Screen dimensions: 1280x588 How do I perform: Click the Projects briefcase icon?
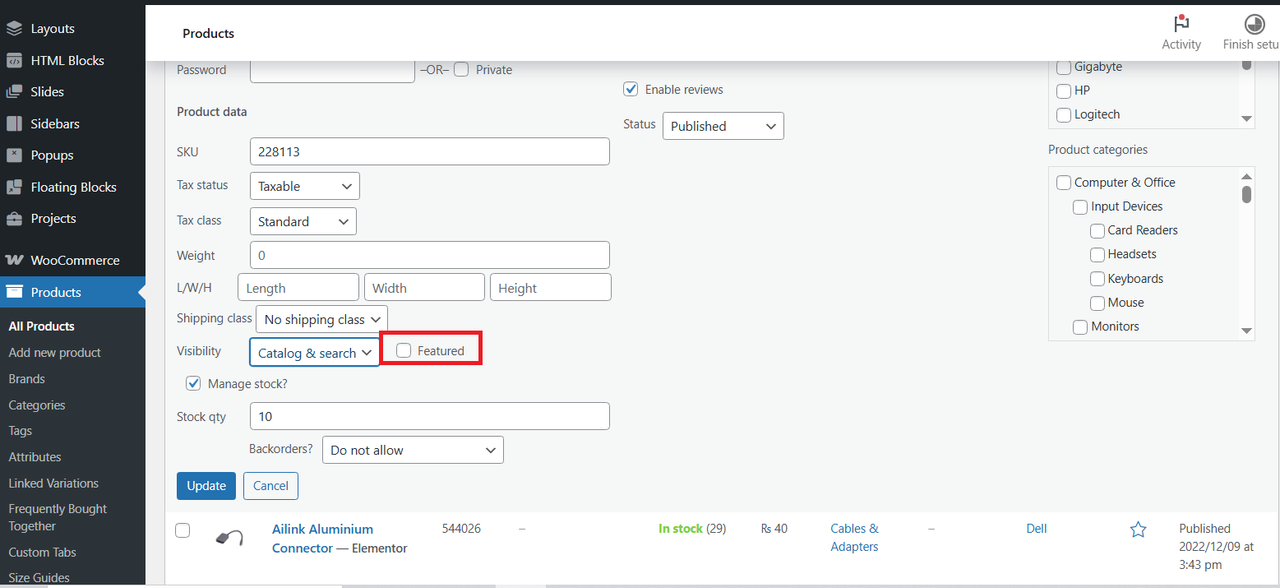coord(14,218)
